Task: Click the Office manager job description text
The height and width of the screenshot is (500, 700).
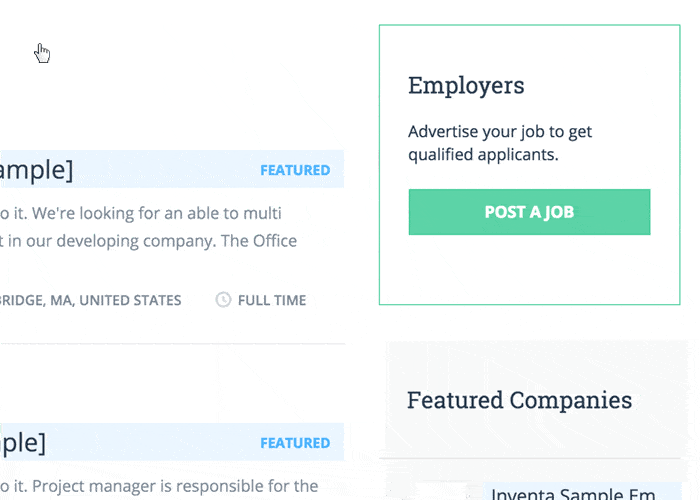Action: click(149, 227)
